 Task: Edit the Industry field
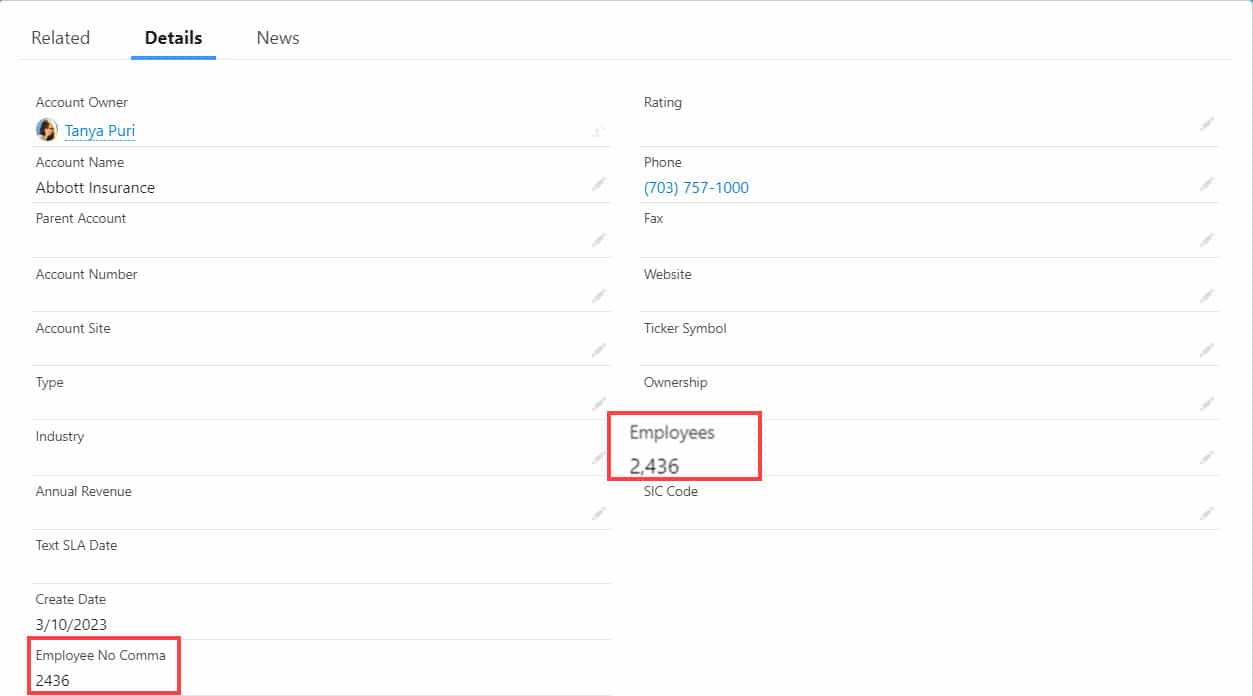[599, 459]
